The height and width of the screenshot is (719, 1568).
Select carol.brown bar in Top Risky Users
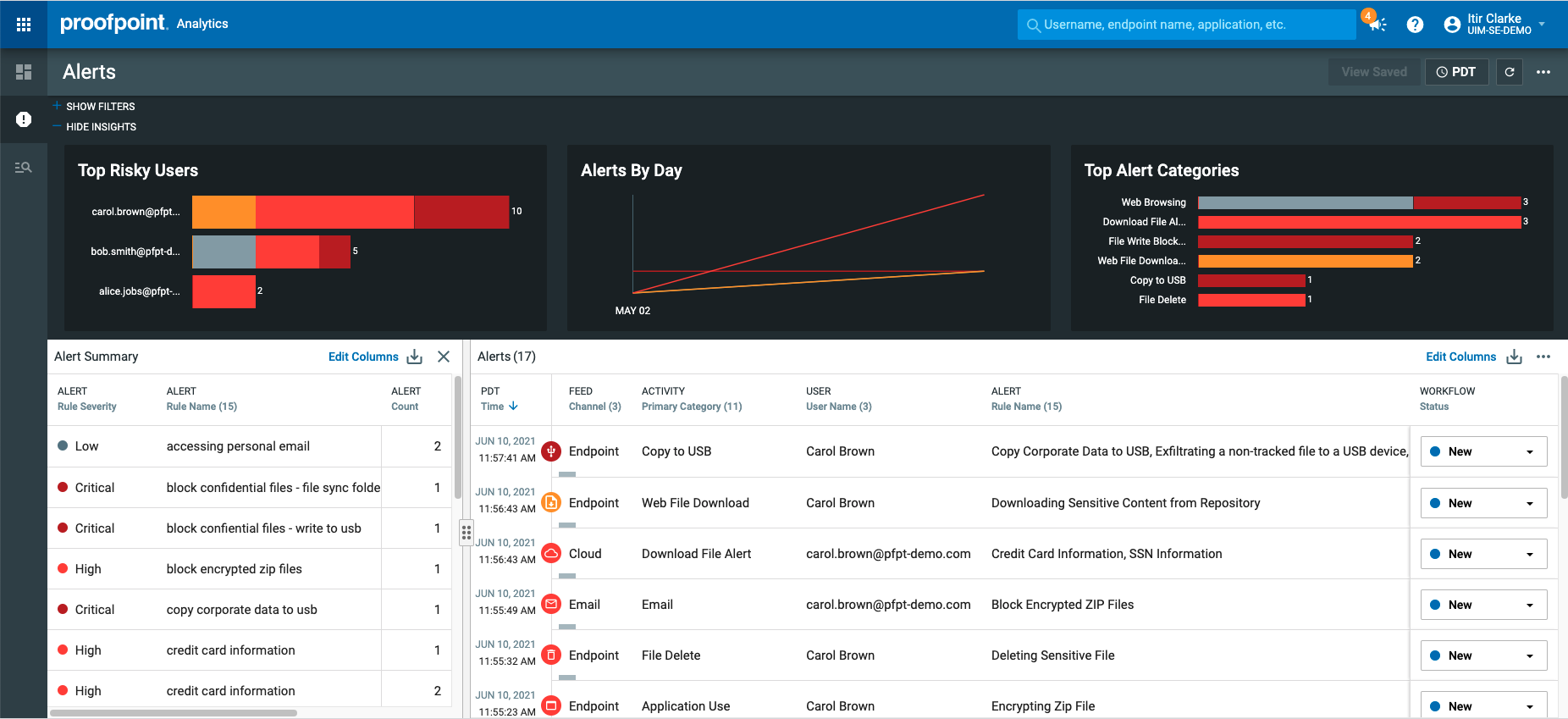point(351,212)
